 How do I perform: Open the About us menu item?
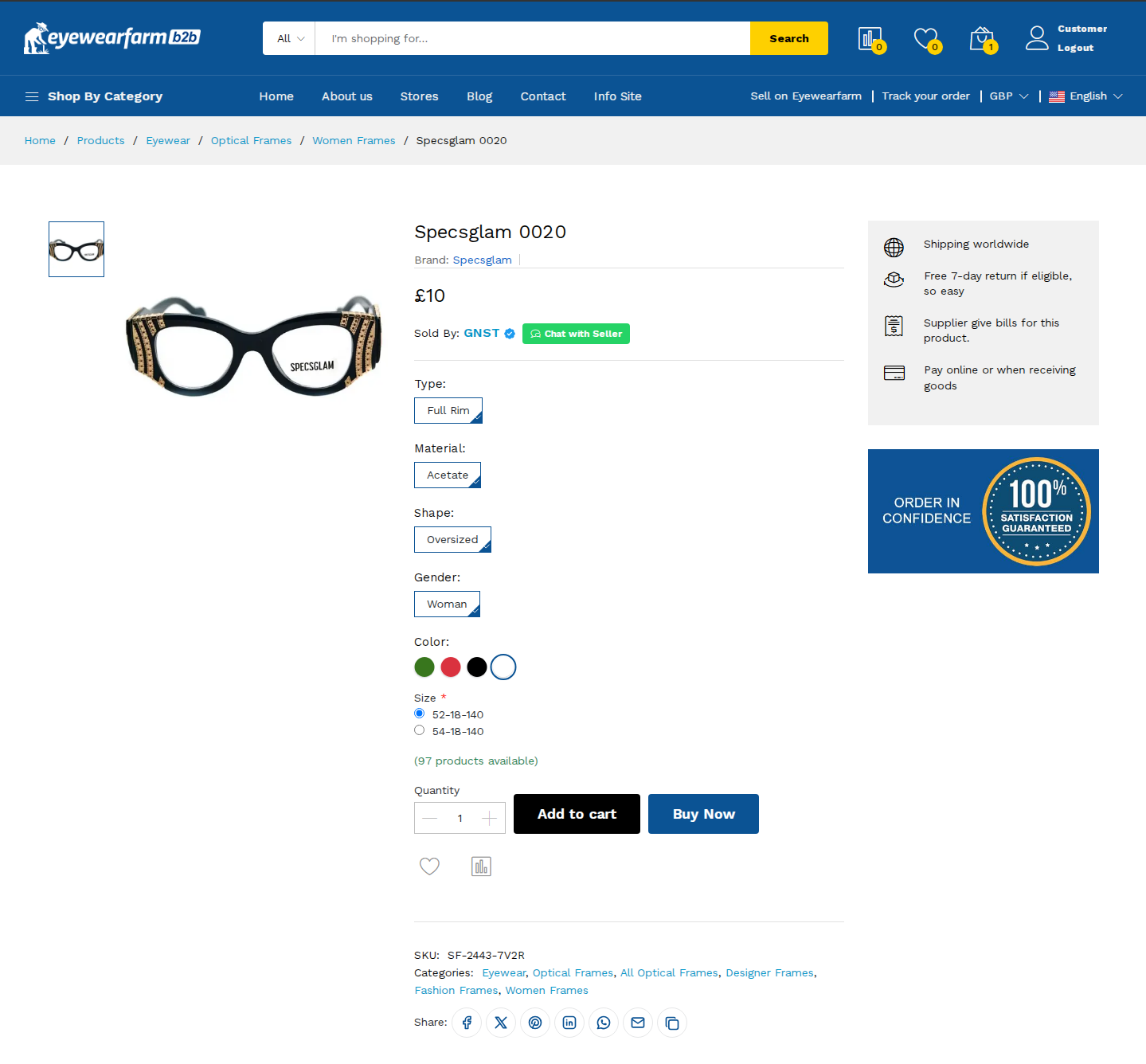pyautogui.click(x=347, y=96)
